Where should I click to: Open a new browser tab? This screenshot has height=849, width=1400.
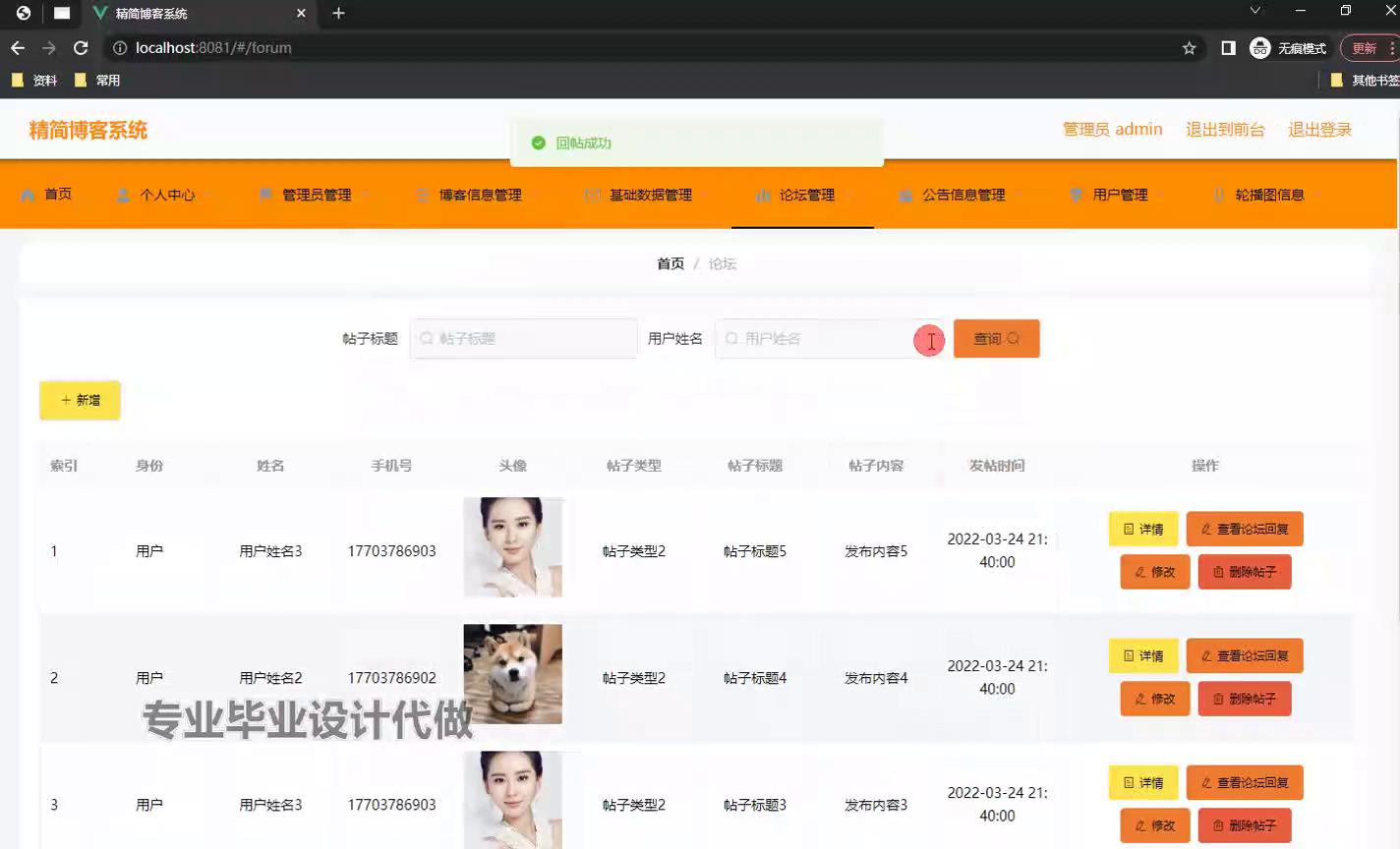(338, 13)
